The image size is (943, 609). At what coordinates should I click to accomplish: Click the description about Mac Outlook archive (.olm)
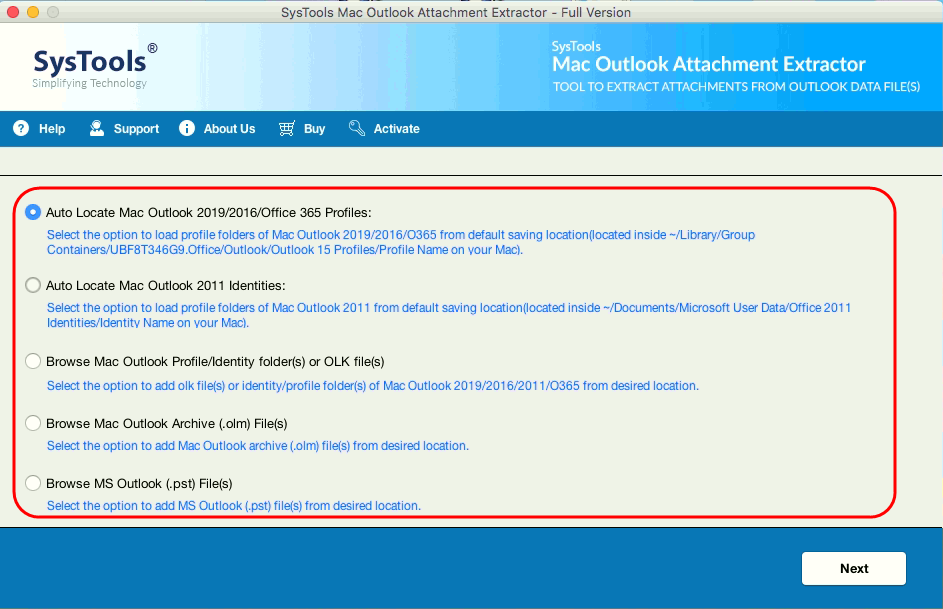point(257,445)
